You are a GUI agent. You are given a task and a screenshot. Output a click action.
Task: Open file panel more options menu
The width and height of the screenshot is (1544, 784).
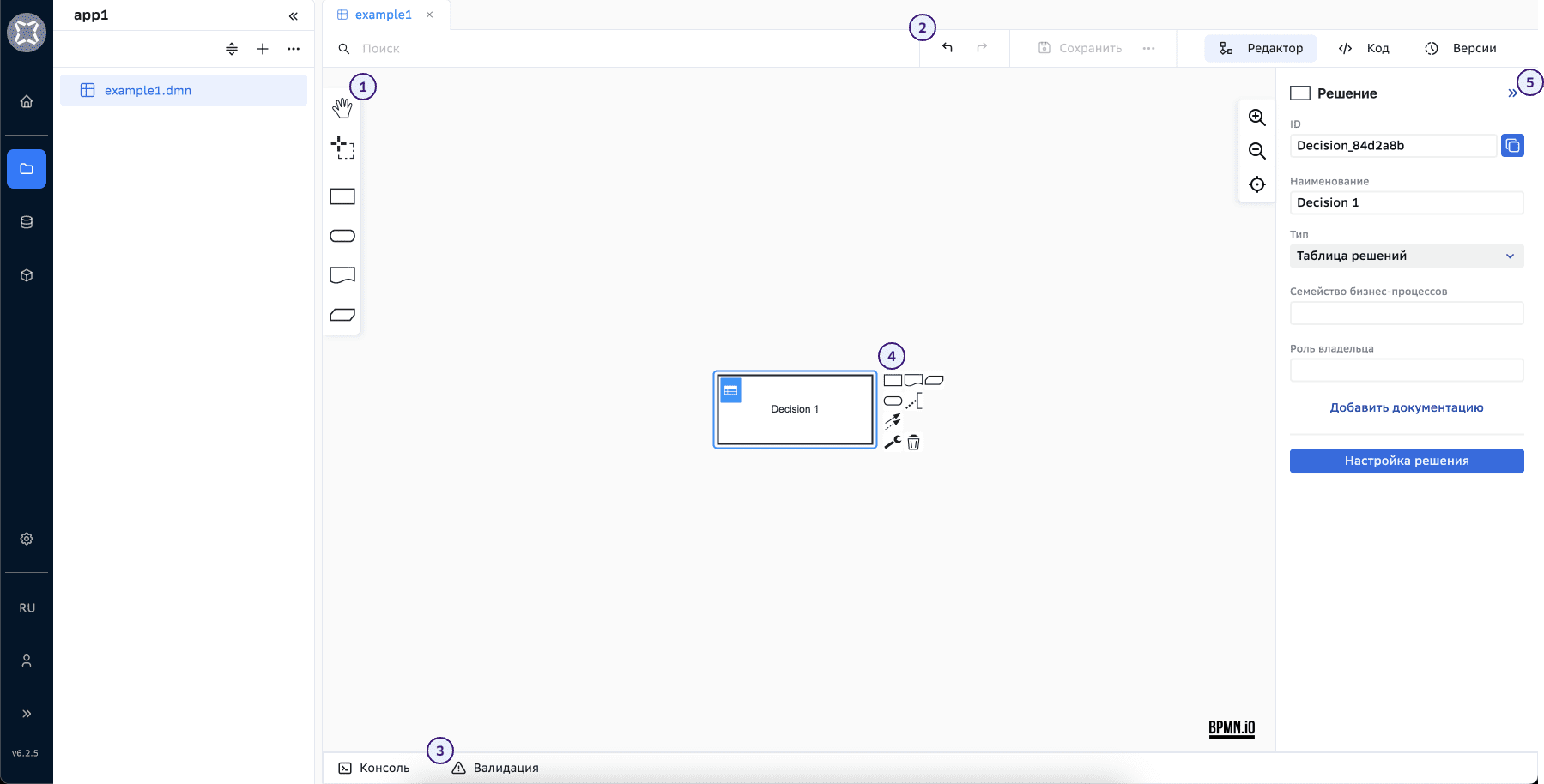[294, 49]
